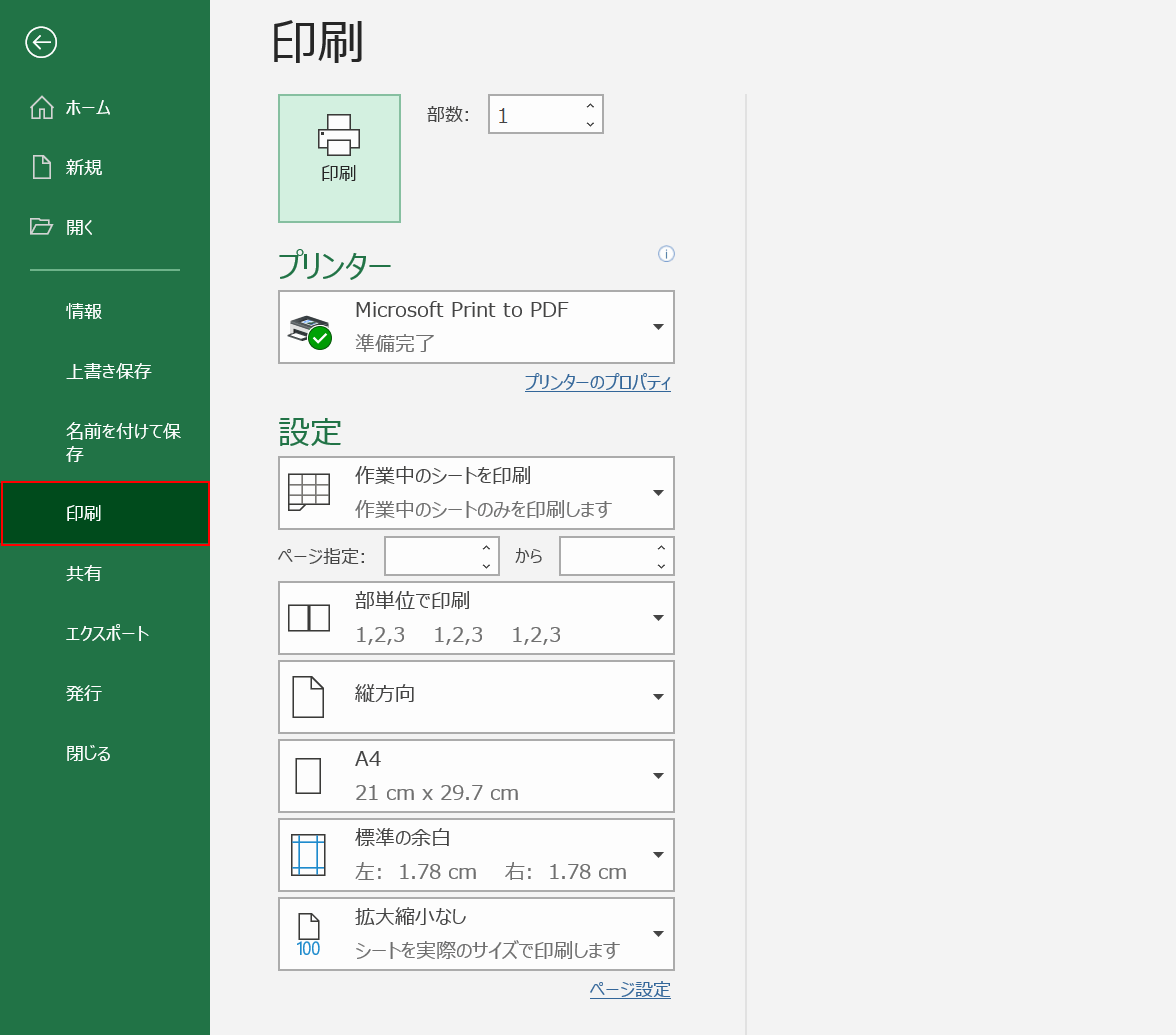This screenshot has width=1176, height=1035.
Task: Open the 部単位で印刷 collation dropdown
Action: 658,618
